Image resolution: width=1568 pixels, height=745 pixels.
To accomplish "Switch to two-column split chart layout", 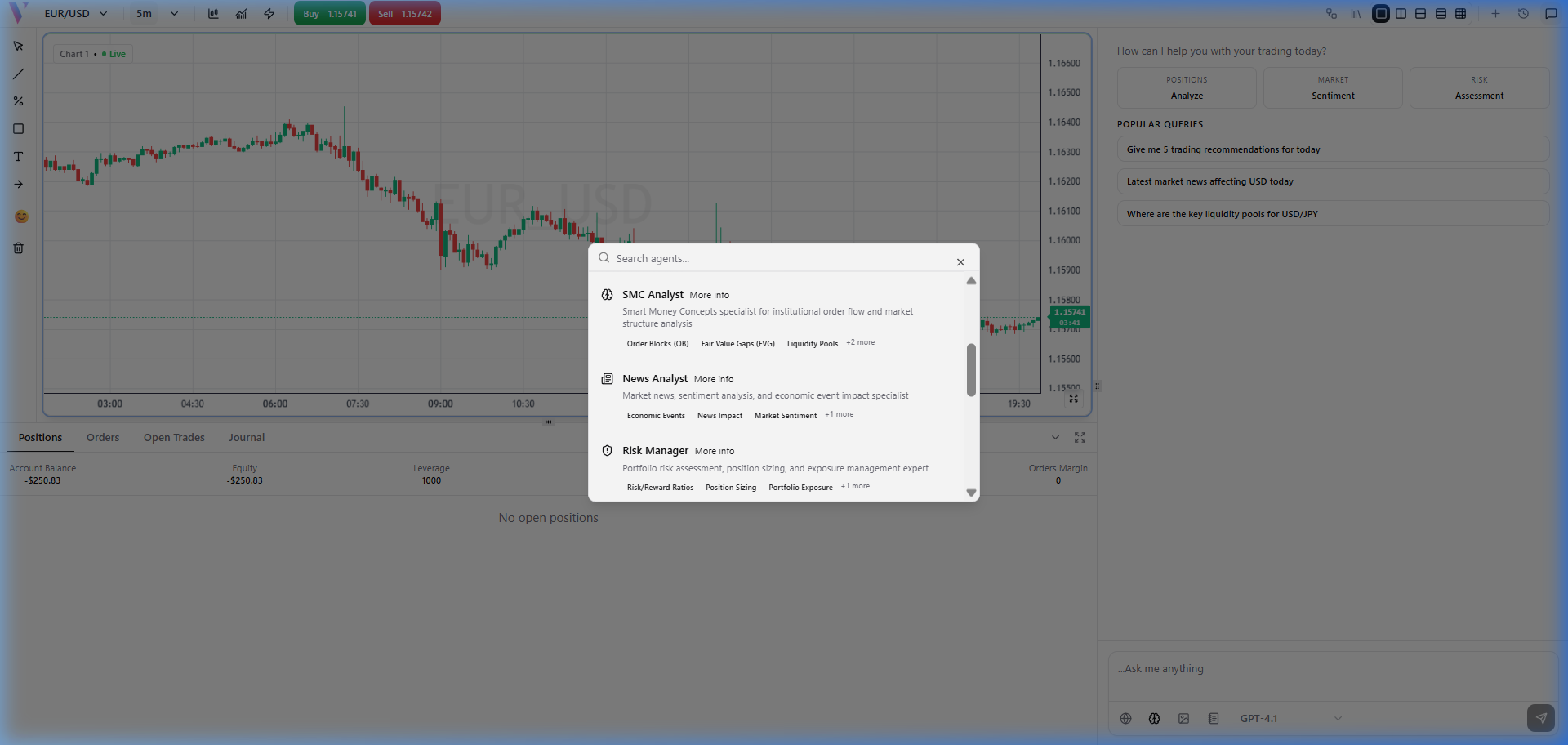I will click(1401, 14).
